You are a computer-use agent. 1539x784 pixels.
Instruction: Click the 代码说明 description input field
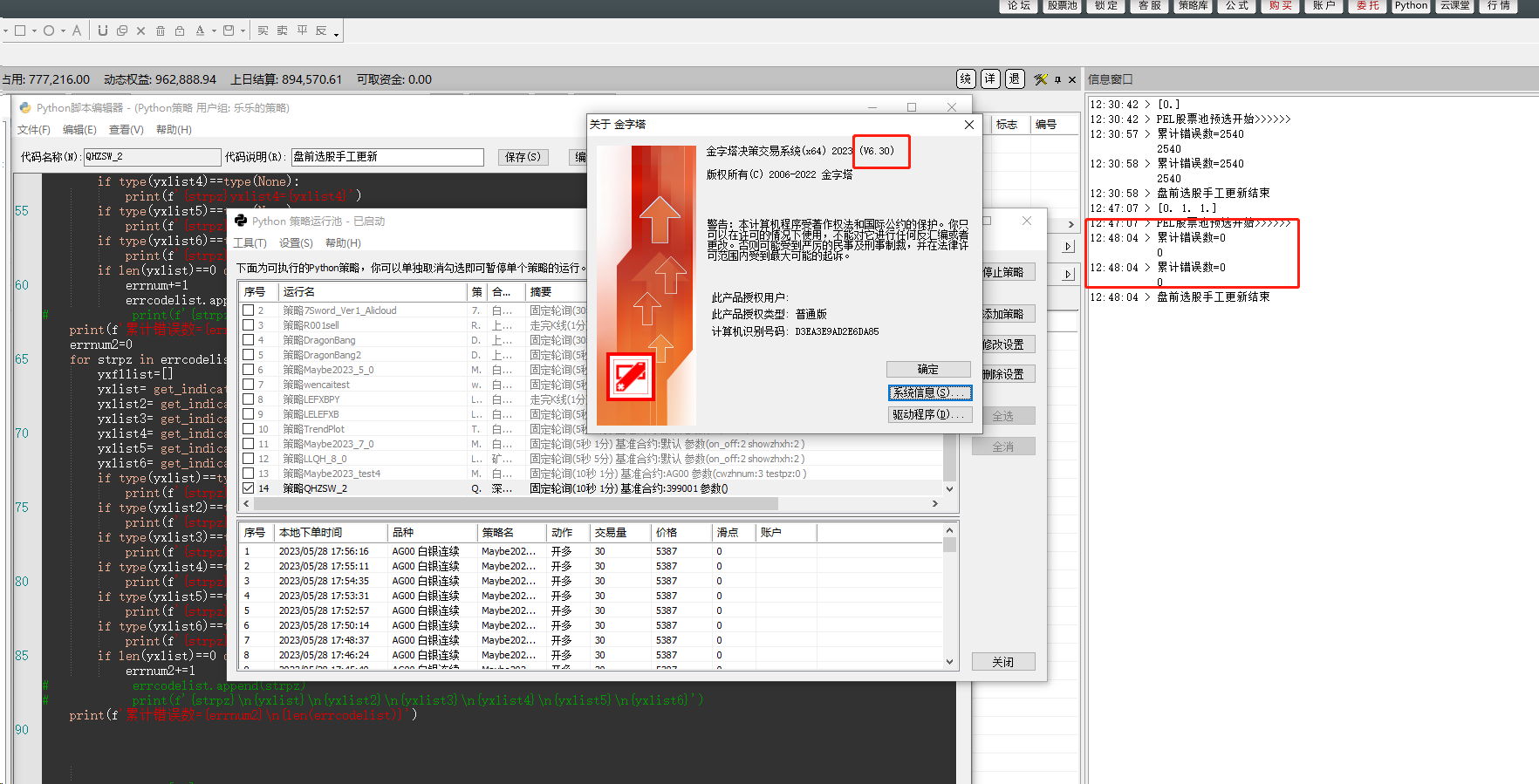pyautogui.click(x=387, y=157)
